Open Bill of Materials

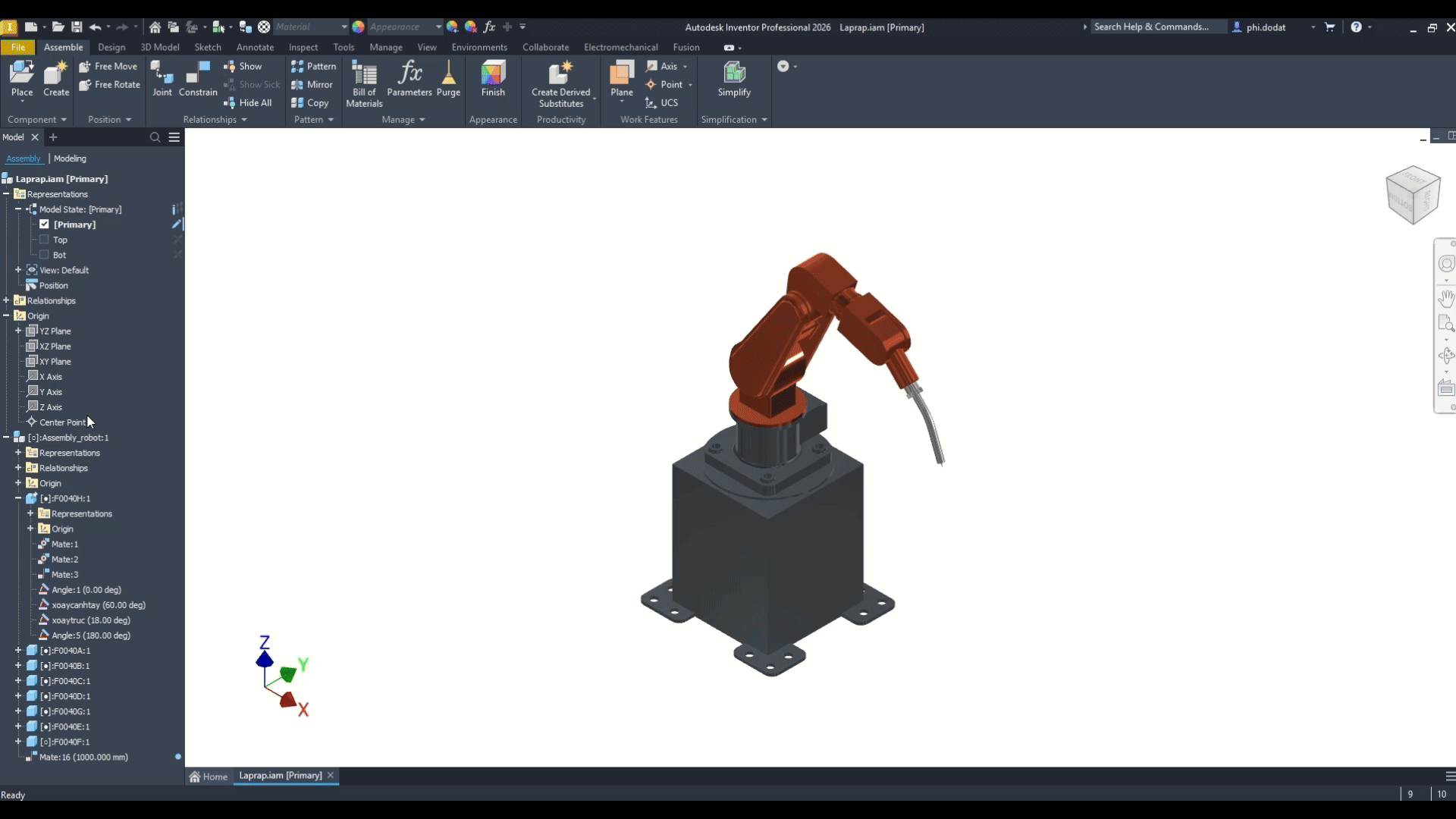point(364,84)
